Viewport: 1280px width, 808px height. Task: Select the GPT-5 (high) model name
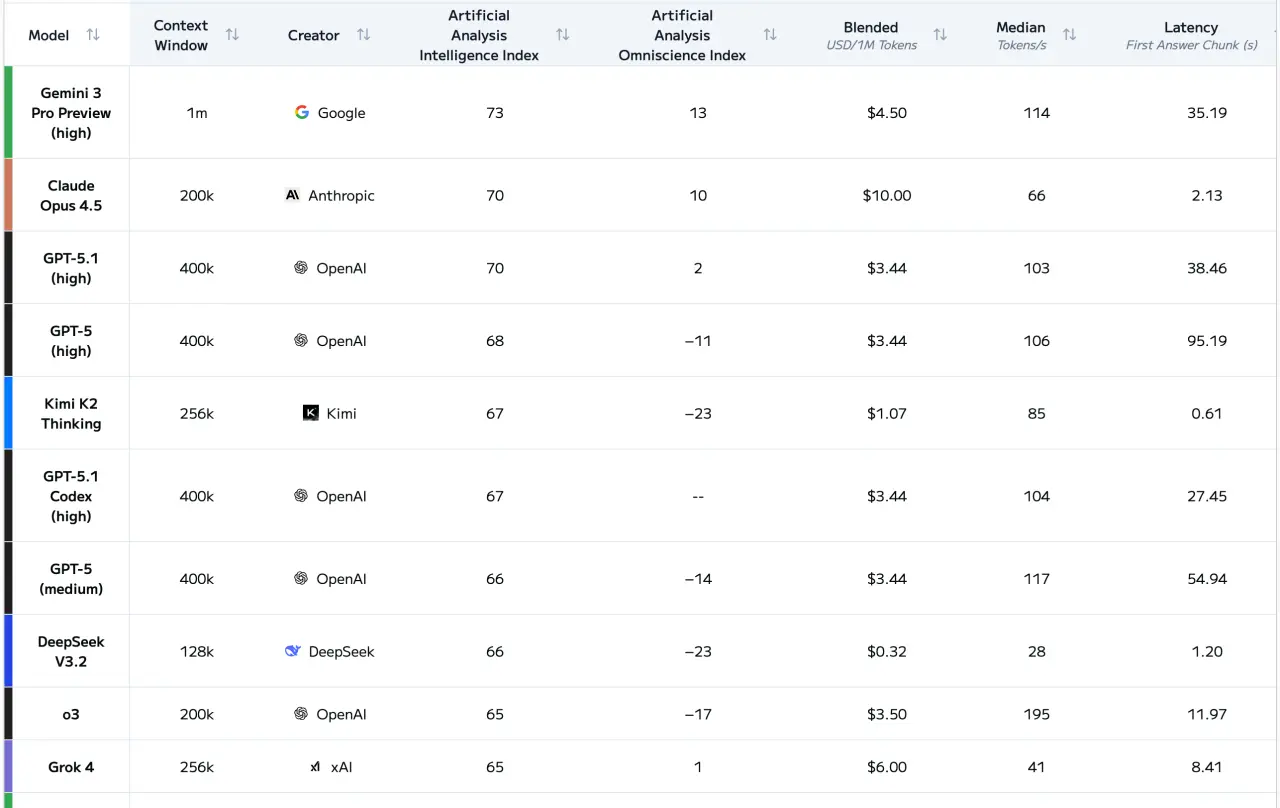71,341
